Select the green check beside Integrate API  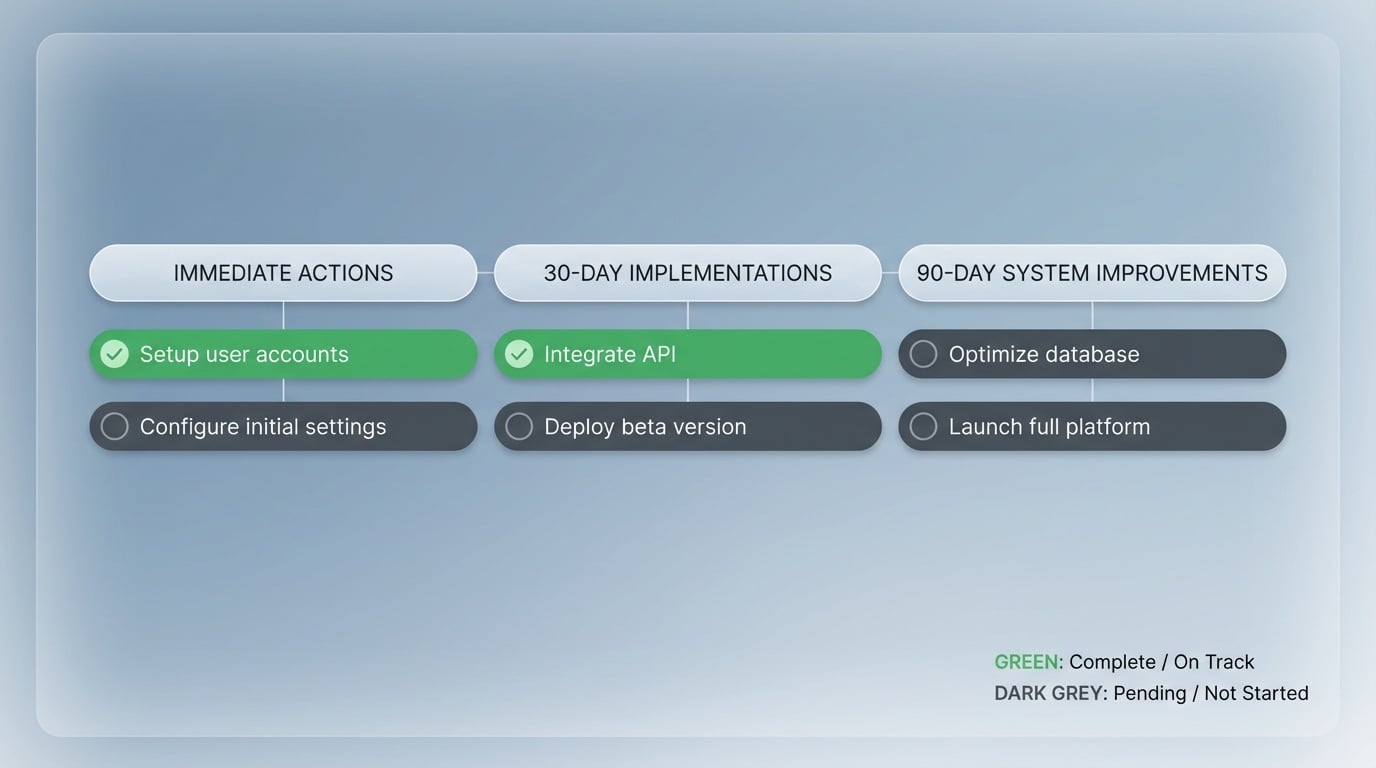click(518, 353)
